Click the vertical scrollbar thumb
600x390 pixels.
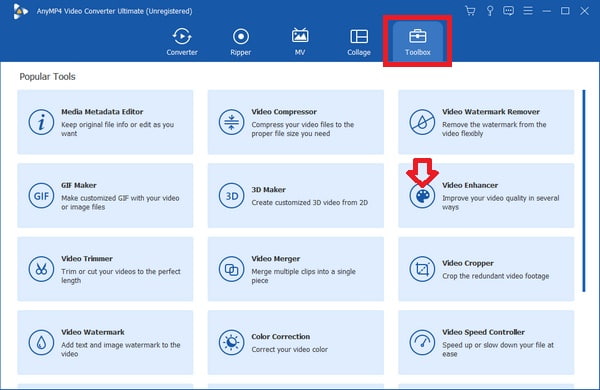click(584, 191)
